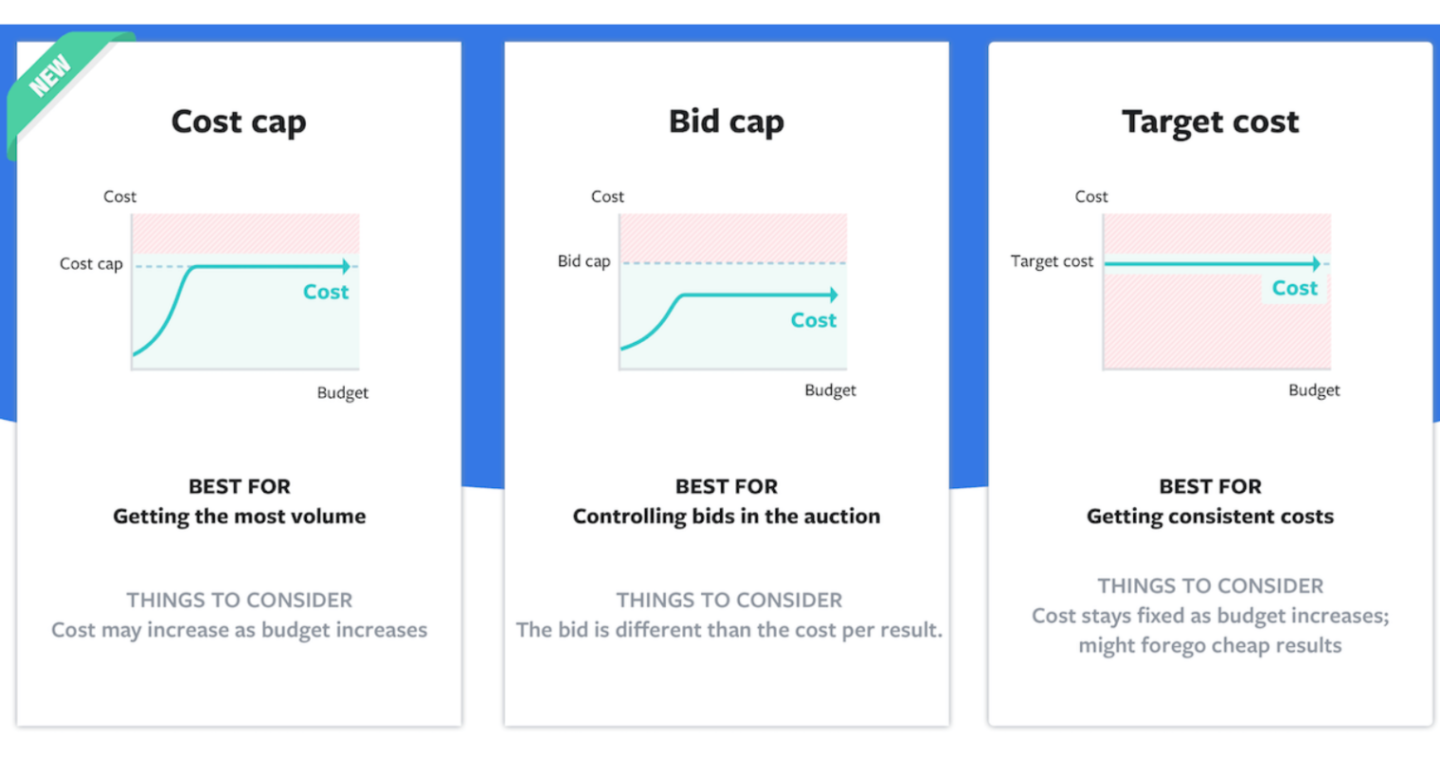Screen dimensions: 1440x758
Task: Click the 'Bid cap' axis label
Action: pos(584,262)
